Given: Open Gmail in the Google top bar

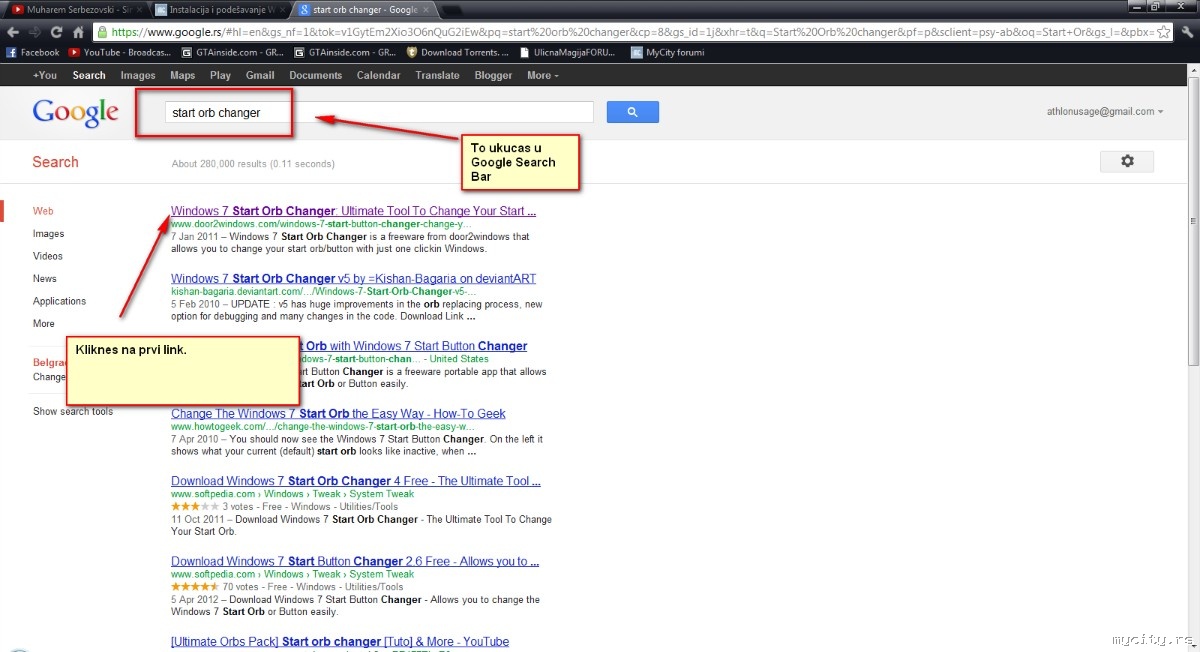Looking at the screenshot, I should (x=260, y=75).
